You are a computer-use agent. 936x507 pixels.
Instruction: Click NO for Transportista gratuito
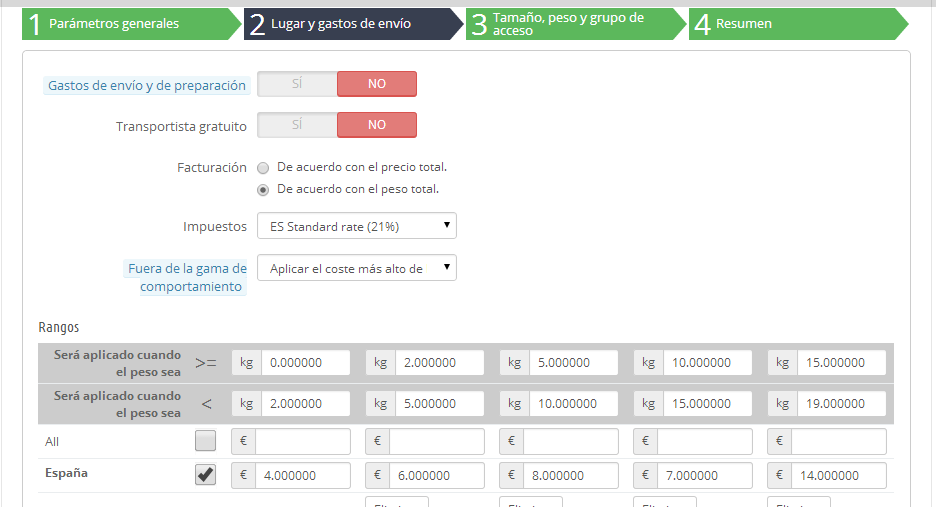click(x=377, y=125)
